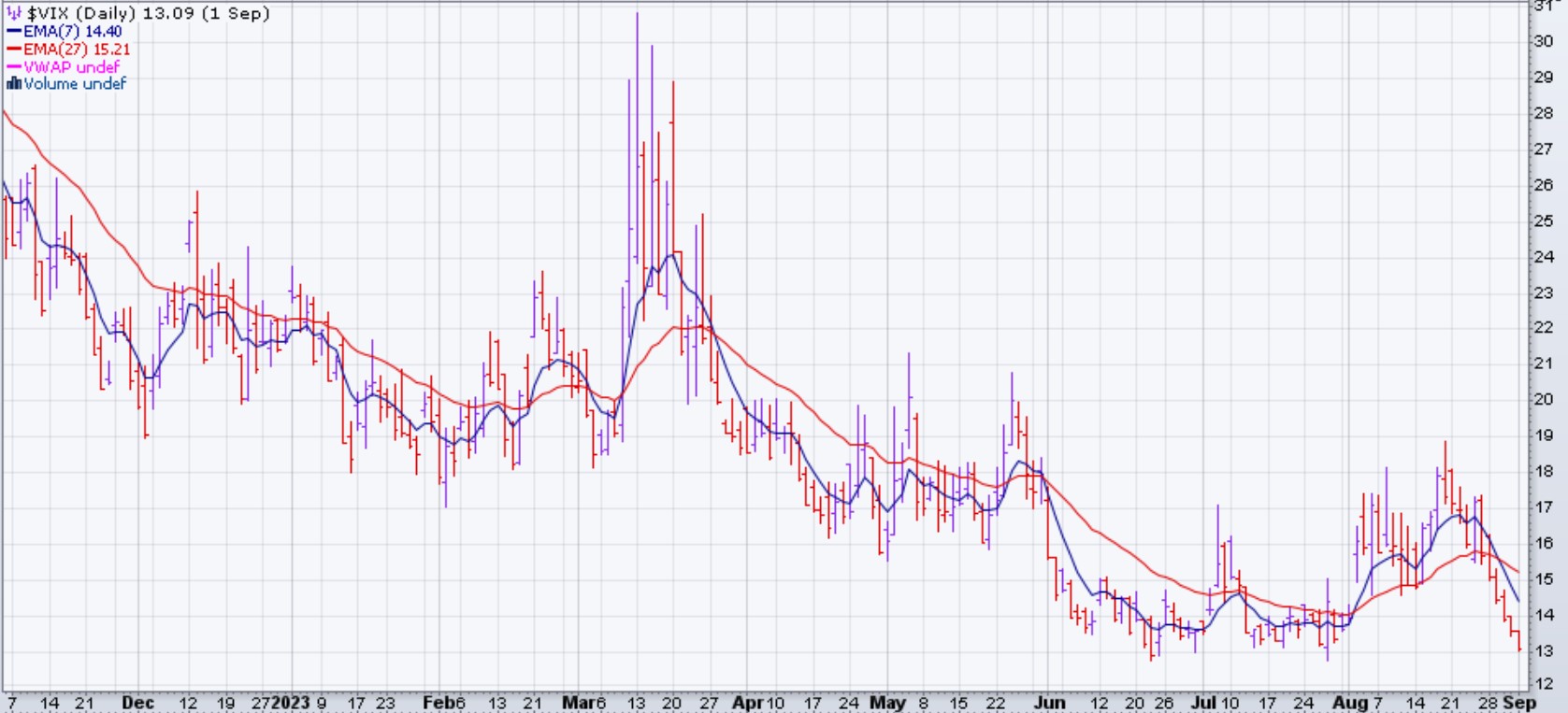Select the Aug month label on the axis
The image size is (1568, 713).
(x=1349, y=703)
